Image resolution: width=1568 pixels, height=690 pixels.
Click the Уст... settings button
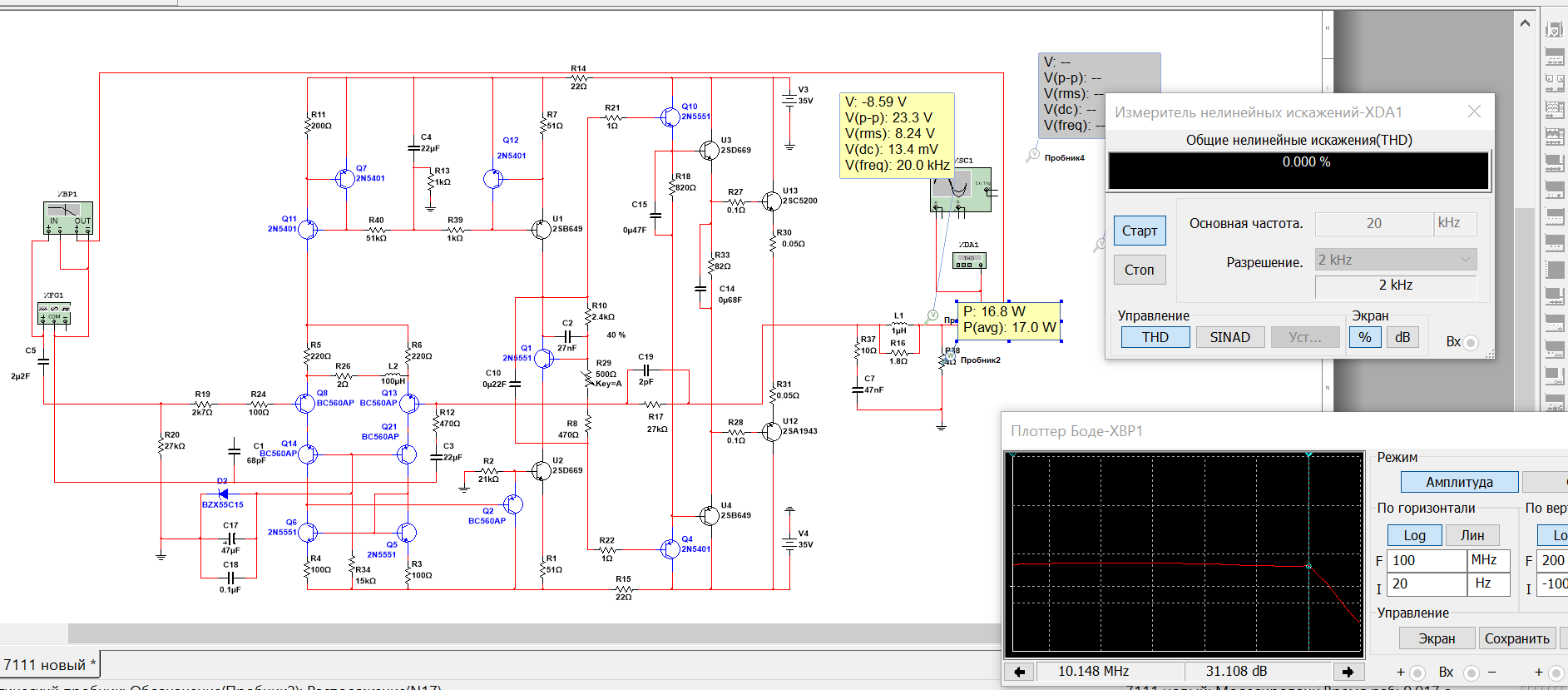(x=1304, y=337)
